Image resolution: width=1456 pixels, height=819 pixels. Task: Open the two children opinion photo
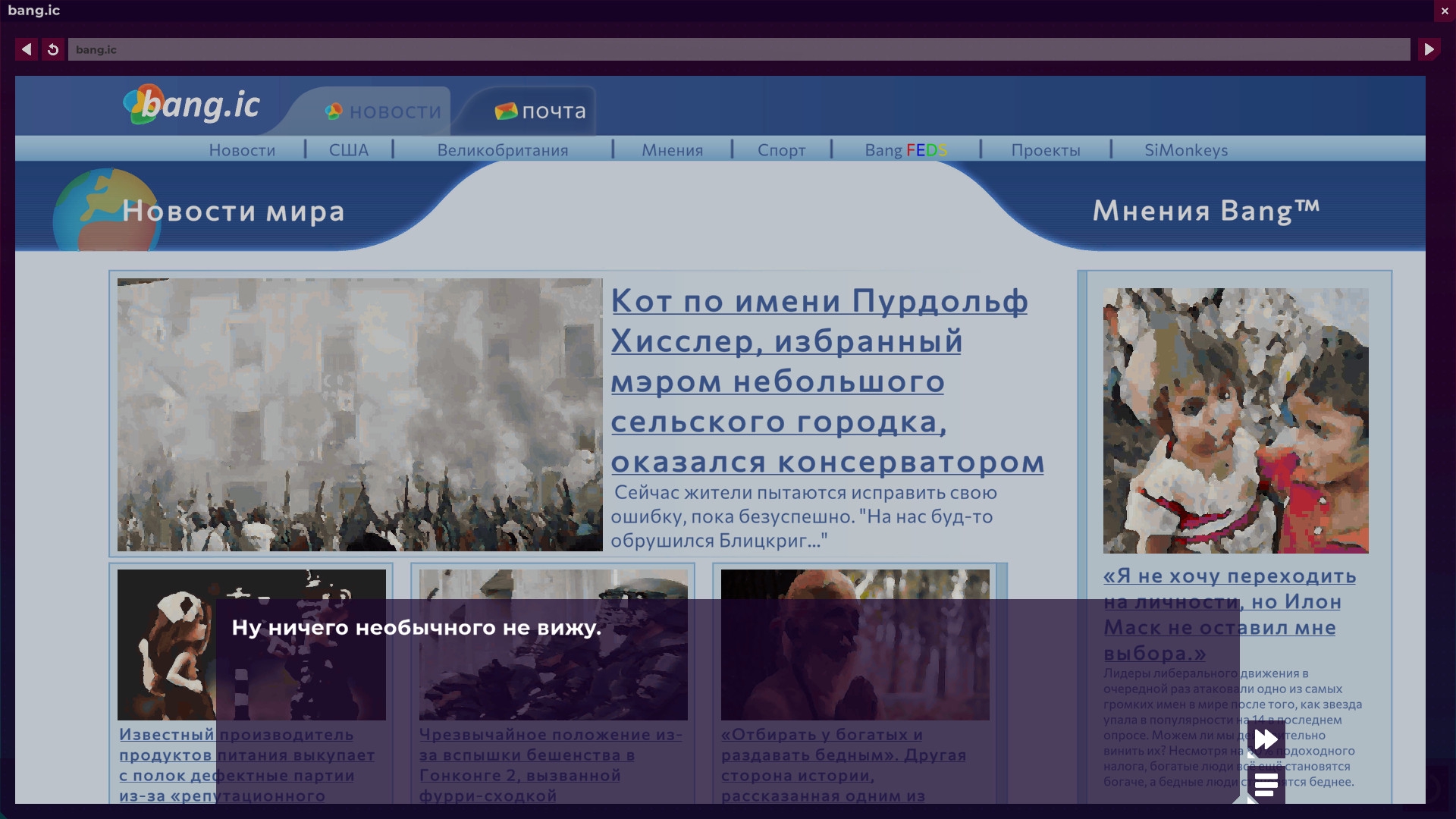pyautogui.click(x=1236, y=420)
